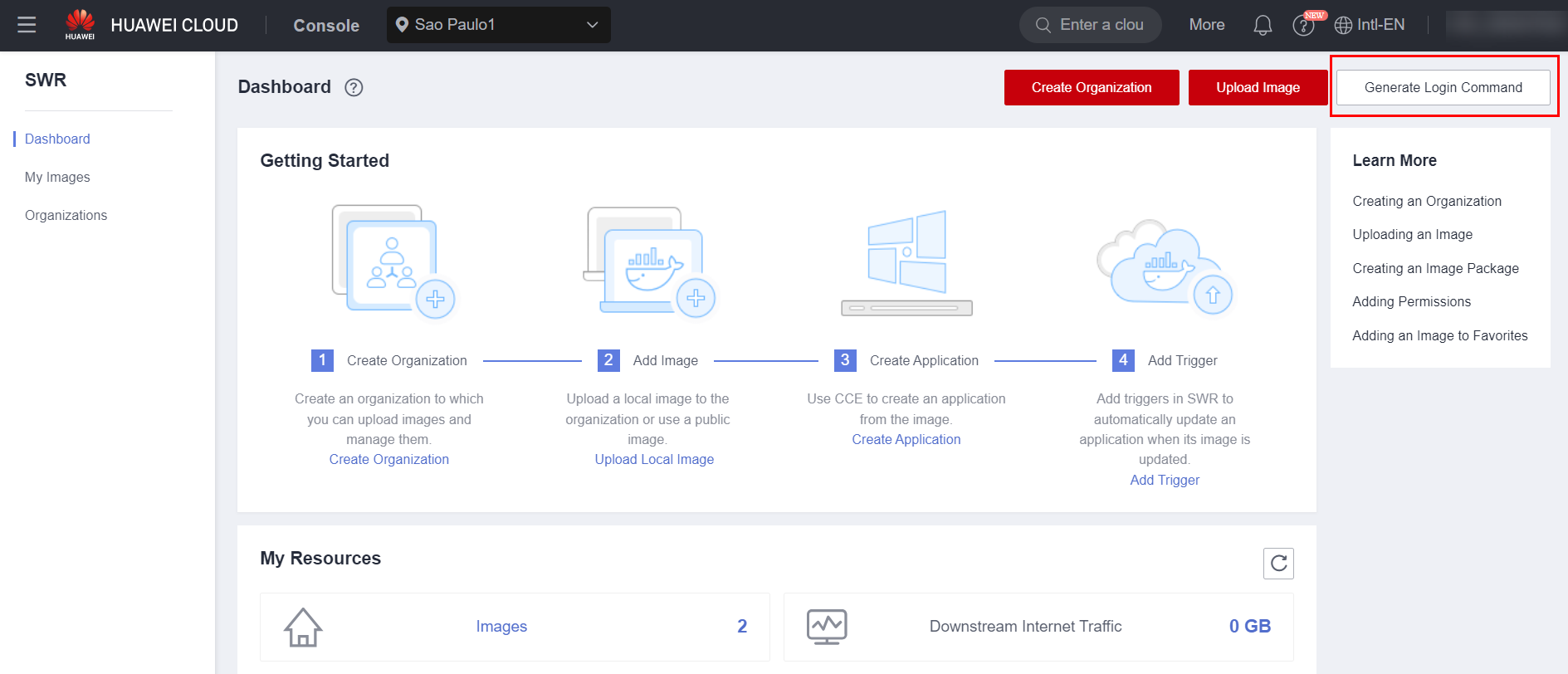1568x674 pixels.
Task: Click the Create Organization illustration
Action: pyautogui.click(x=393, y=261)
